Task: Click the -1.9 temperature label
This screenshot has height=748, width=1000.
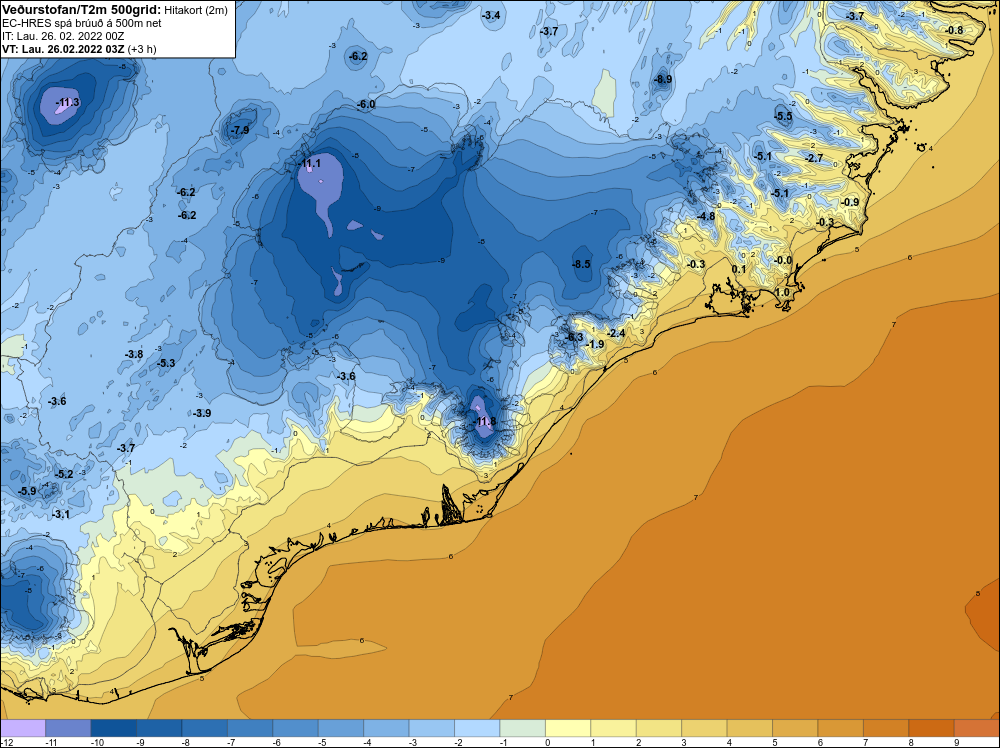Action: [594, 344]
